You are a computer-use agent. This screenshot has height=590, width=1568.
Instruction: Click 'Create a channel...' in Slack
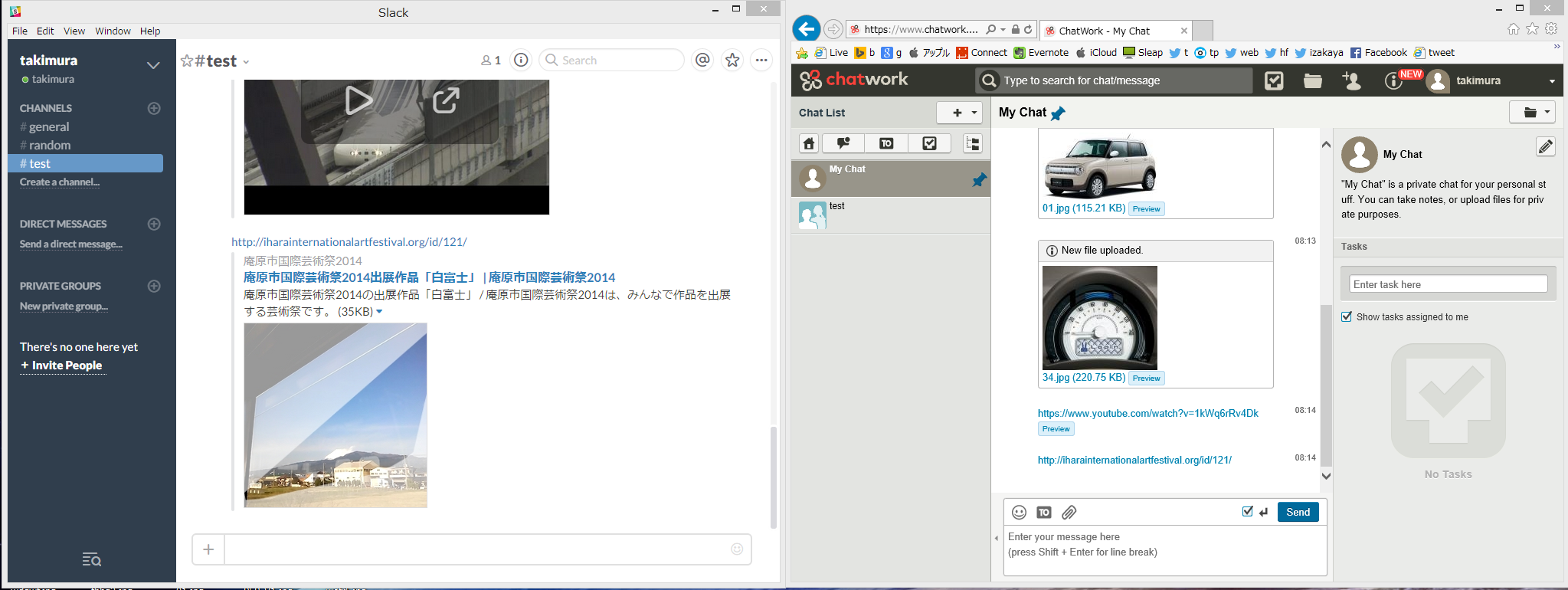[60, 182]
